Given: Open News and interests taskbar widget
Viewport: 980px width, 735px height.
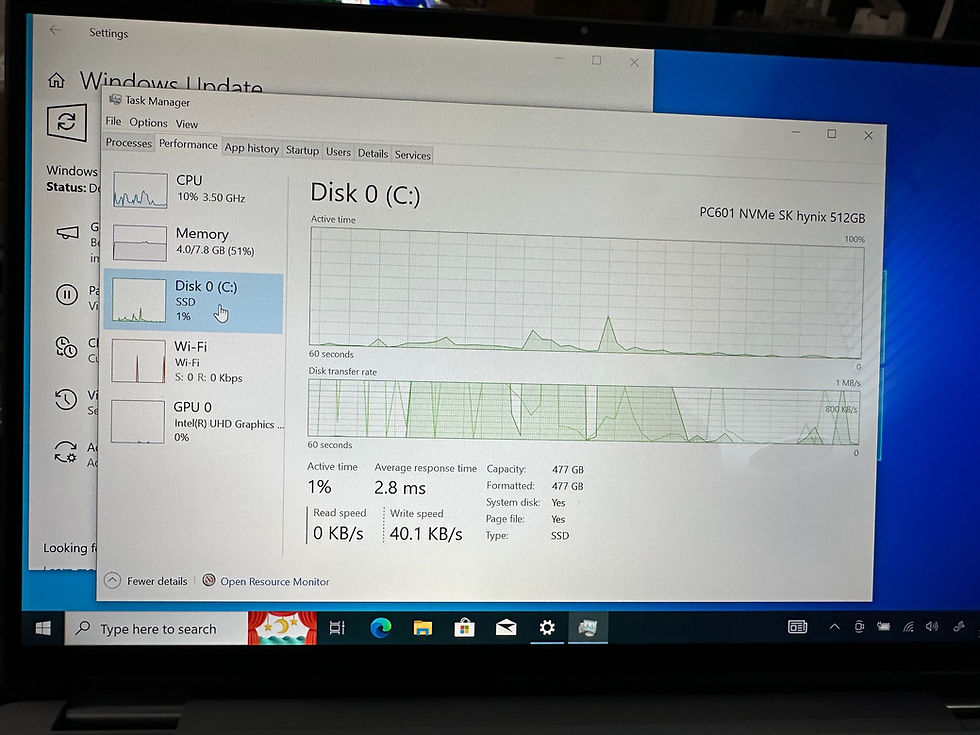Looking at the screenshot, I should [x=798, y=627].
